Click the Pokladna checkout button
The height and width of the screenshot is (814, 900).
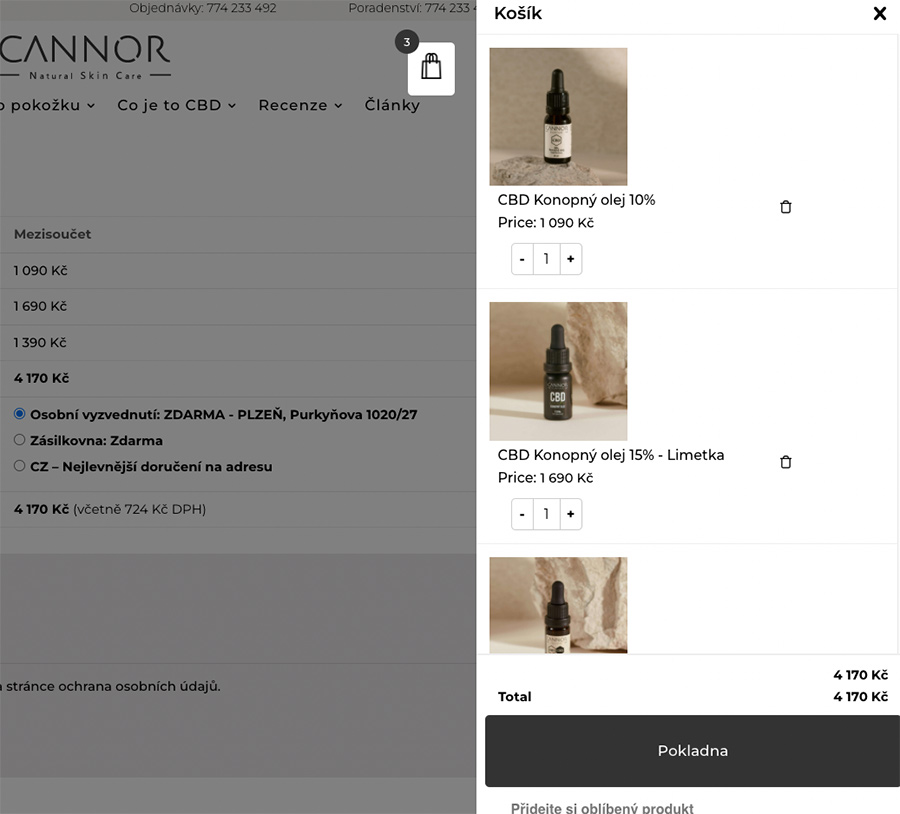[x=692, y=751]
